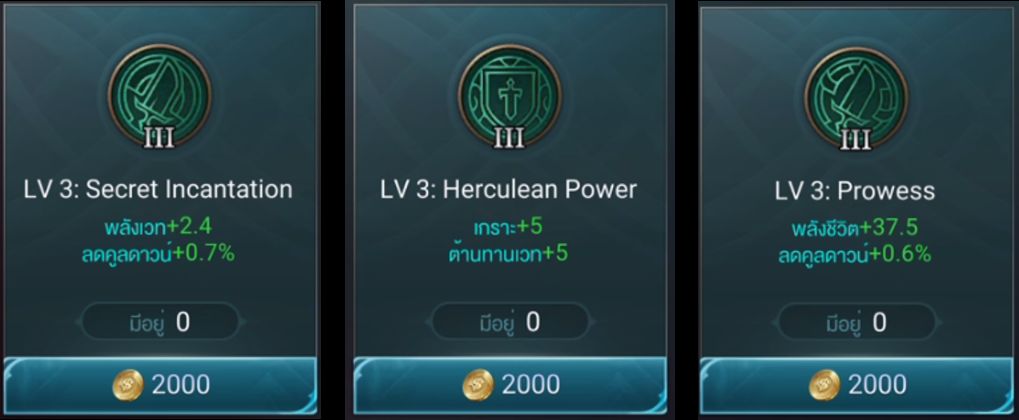Select the Prowess rune icon
The image size is (1019, 420).
tap(857, 98)
